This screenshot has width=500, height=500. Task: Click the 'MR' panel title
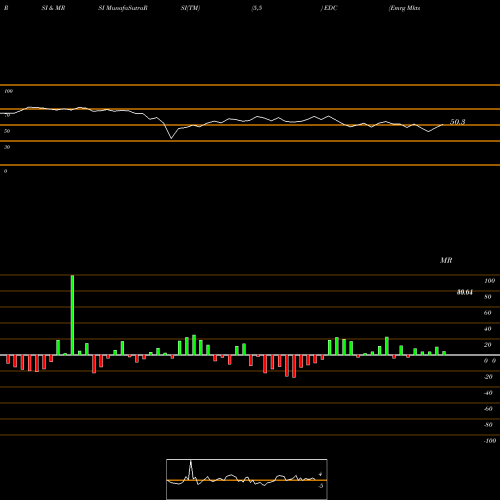[x=446, y=260]
